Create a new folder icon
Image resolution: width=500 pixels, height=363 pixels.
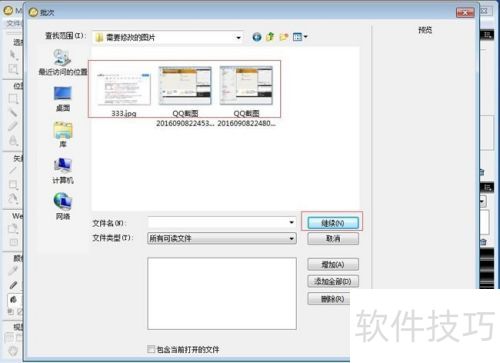(284, 37)
